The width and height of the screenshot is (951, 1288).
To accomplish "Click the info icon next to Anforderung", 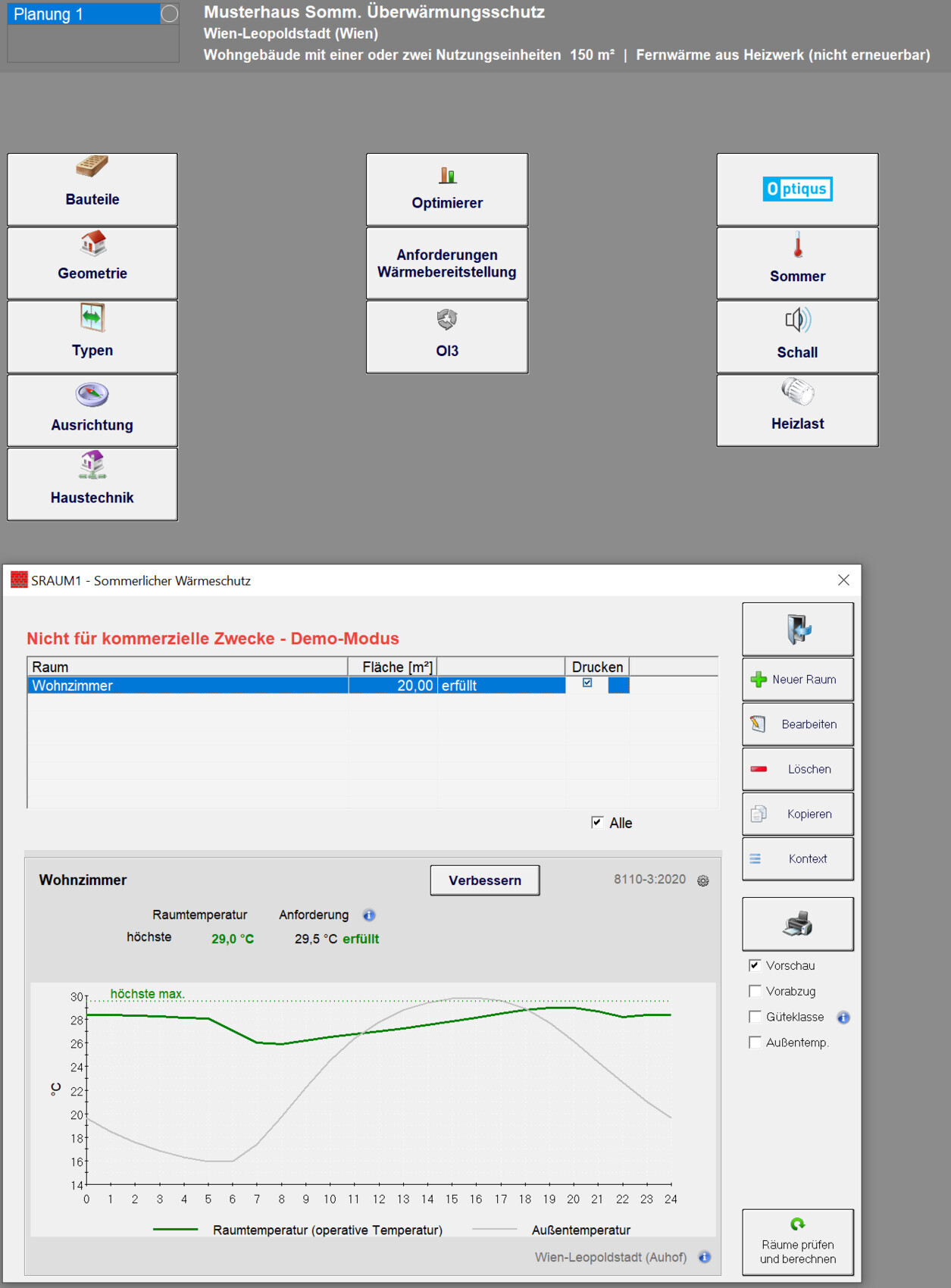I will tap(369, 915).
